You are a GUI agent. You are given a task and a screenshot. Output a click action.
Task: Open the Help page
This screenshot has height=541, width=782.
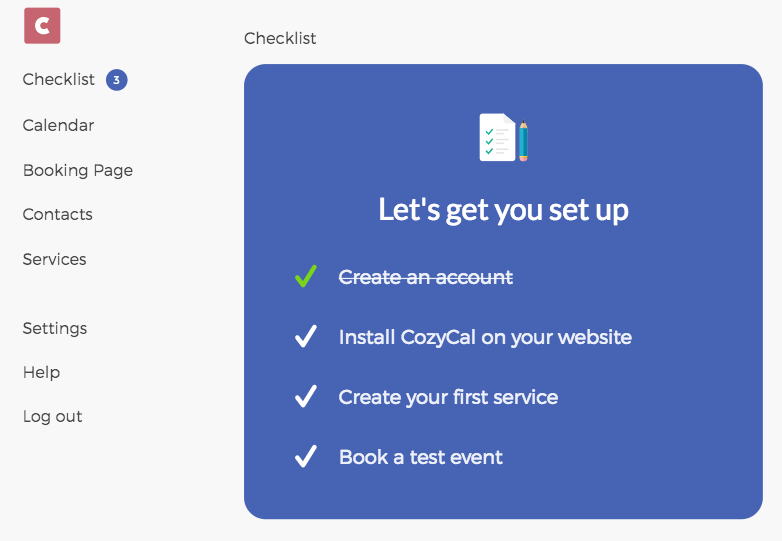click(x=41, y=372)
